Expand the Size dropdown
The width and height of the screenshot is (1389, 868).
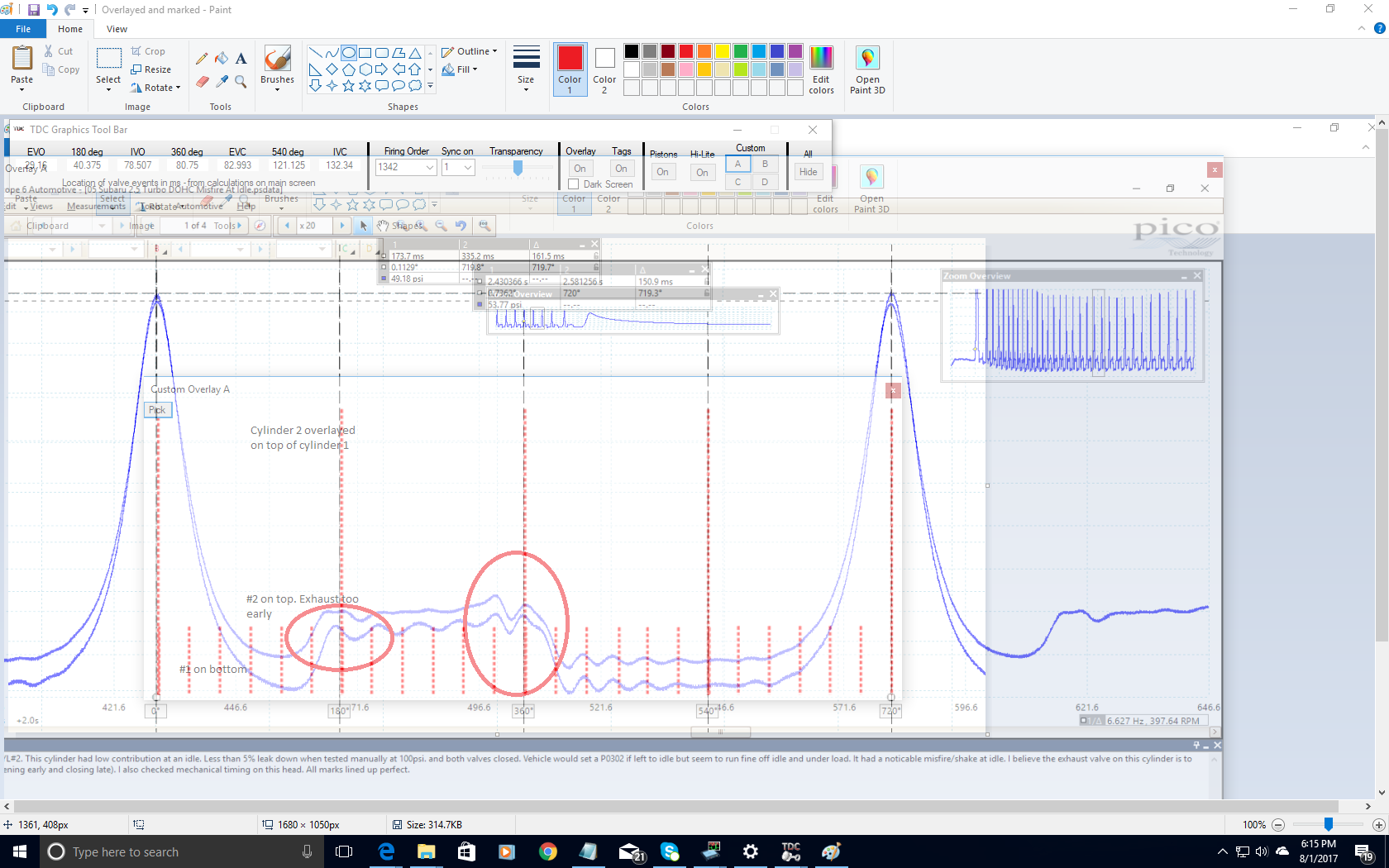[526, 89]
